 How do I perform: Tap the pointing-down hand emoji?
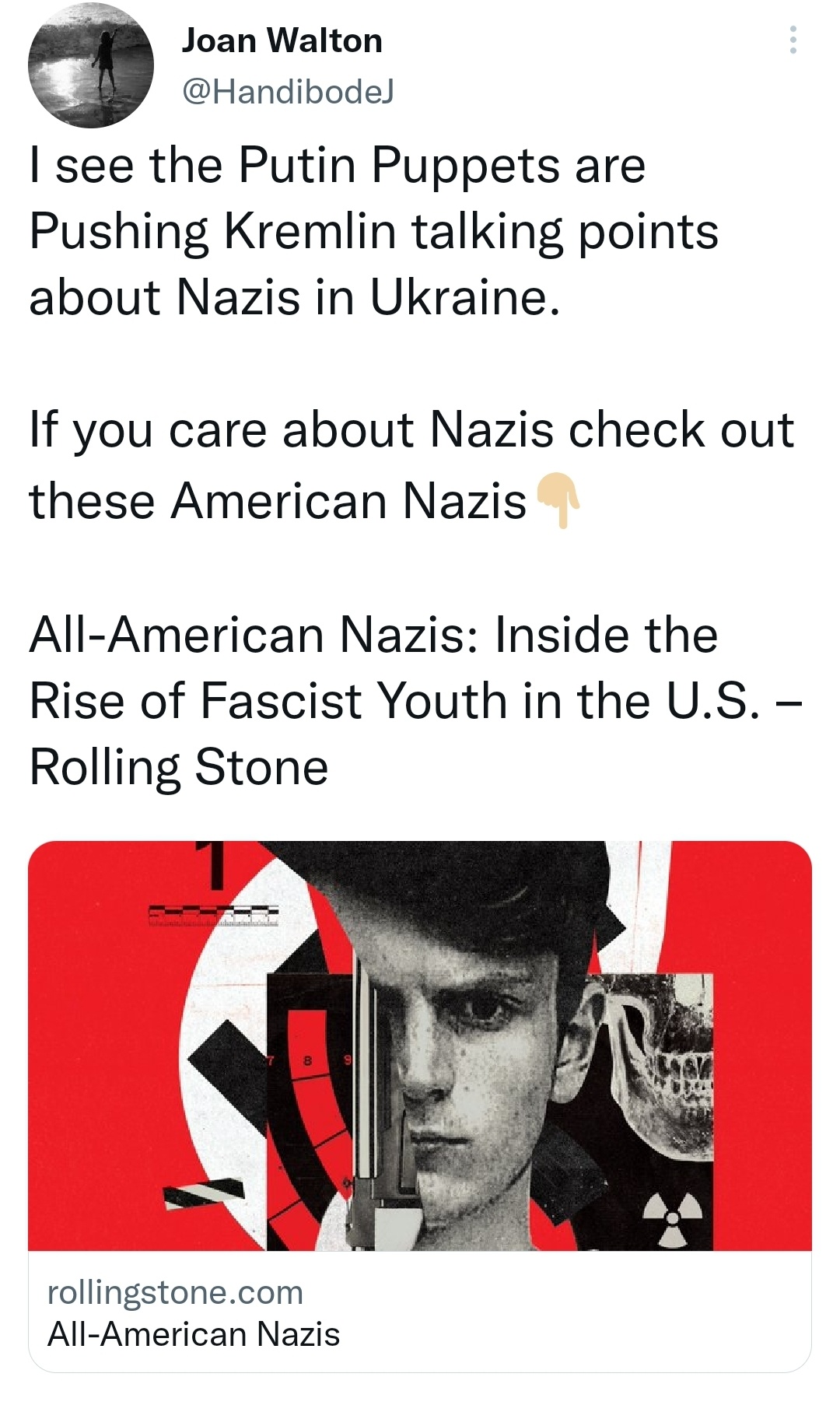[x=558, y=501]
